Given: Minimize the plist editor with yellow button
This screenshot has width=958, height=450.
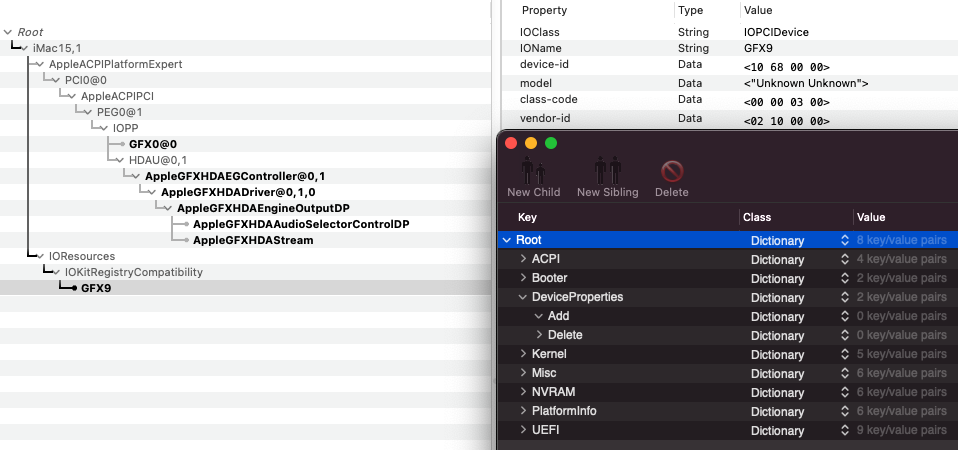Looking at the screenshot, I should [531, 143].
